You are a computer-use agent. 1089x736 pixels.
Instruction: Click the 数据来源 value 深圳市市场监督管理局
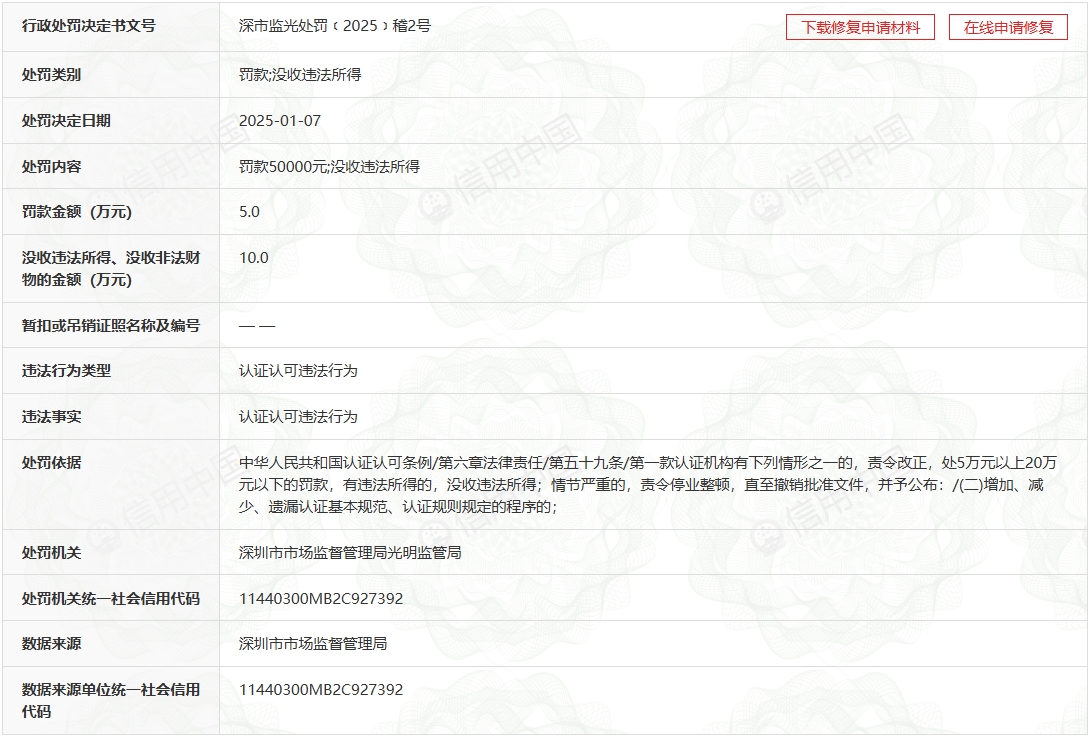coord(313,643)
